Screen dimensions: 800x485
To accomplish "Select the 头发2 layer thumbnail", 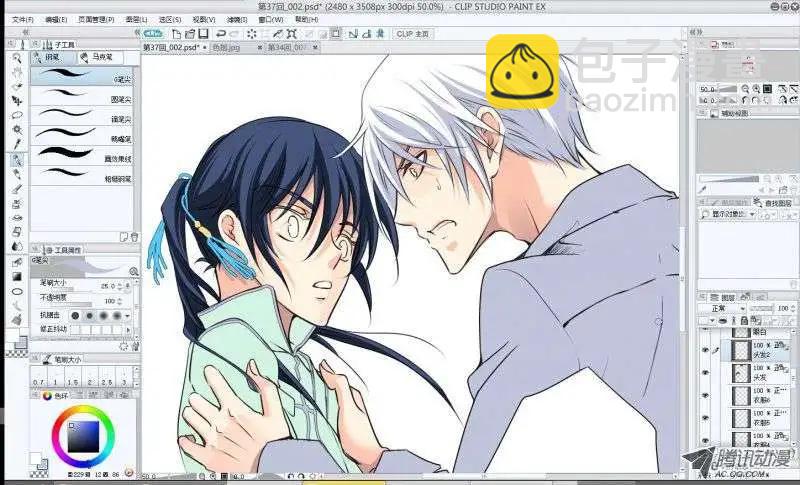I will (x=739, y=350).
